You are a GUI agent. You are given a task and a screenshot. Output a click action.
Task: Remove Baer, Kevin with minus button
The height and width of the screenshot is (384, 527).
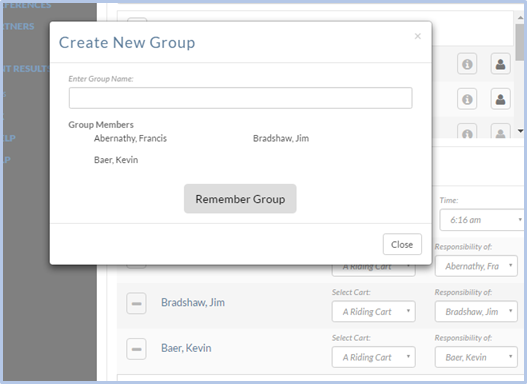click(x=136, y=349)
